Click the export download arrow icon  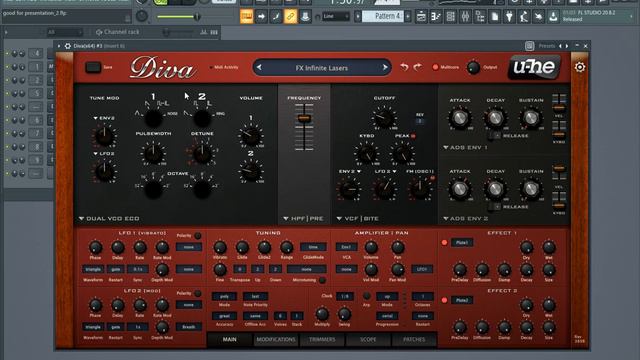(x=553, y=17)
